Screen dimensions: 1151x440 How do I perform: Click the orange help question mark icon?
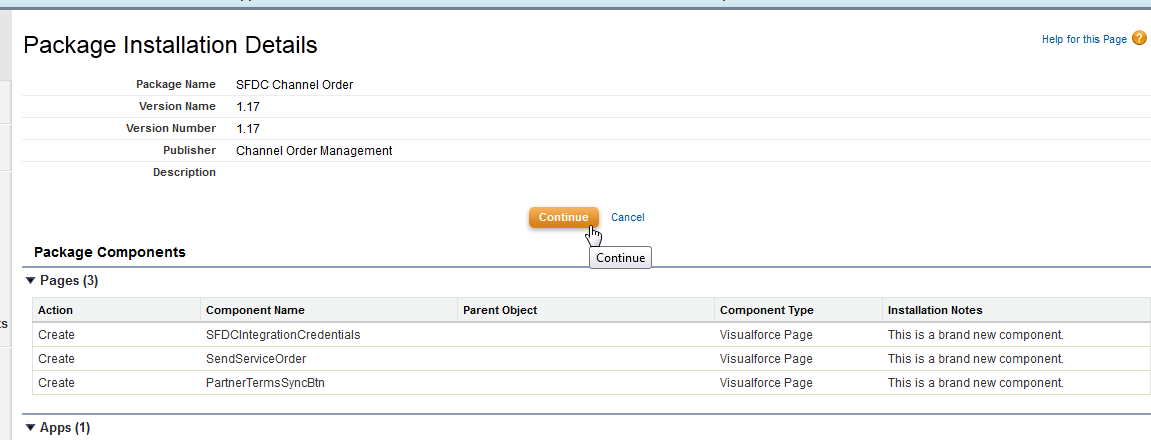coord(1139,39)
